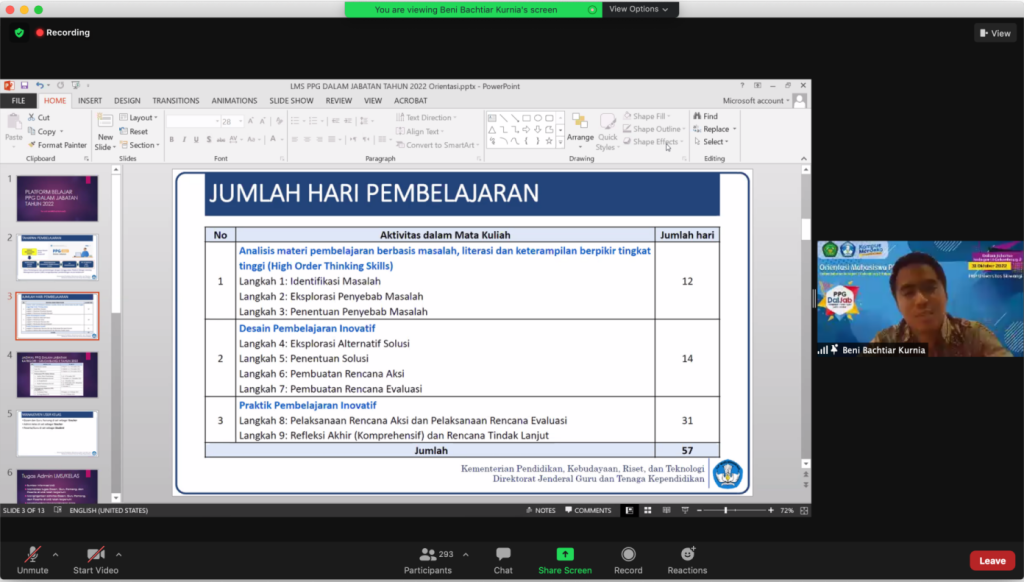Select slide 4 thumbnail in slide panel

(x=58, y=374)
